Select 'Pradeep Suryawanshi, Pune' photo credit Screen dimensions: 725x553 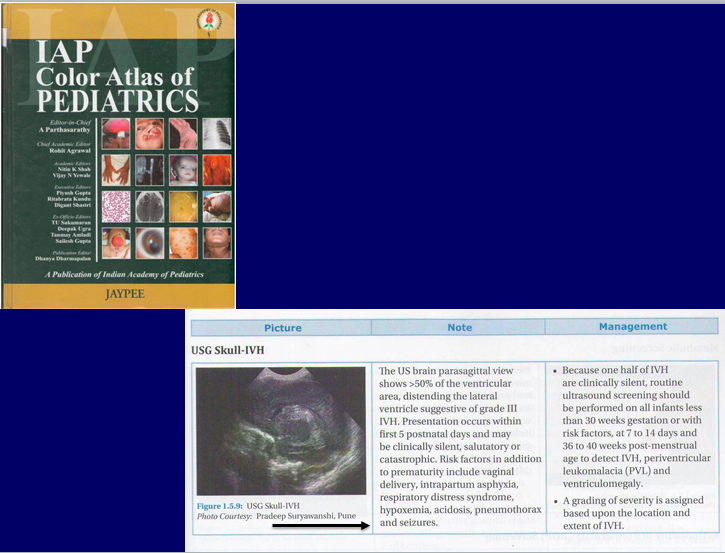point(306,516)
